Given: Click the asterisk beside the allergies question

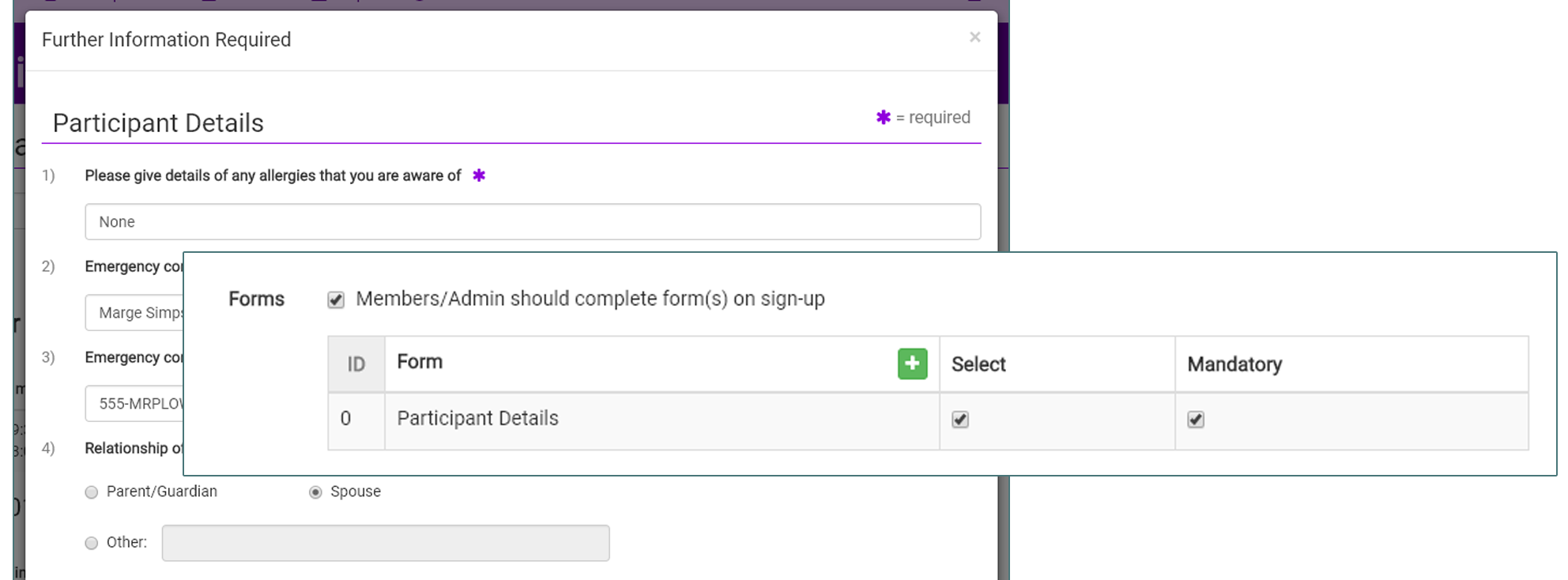Looking at the screenshot, I should click(x=479, y=175).
